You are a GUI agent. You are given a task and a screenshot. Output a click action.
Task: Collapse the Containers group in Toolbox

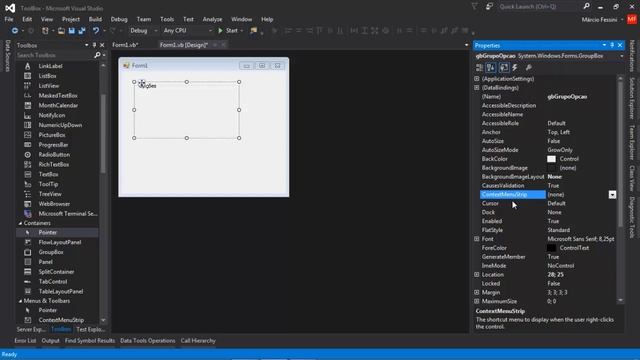coord(20,223)
